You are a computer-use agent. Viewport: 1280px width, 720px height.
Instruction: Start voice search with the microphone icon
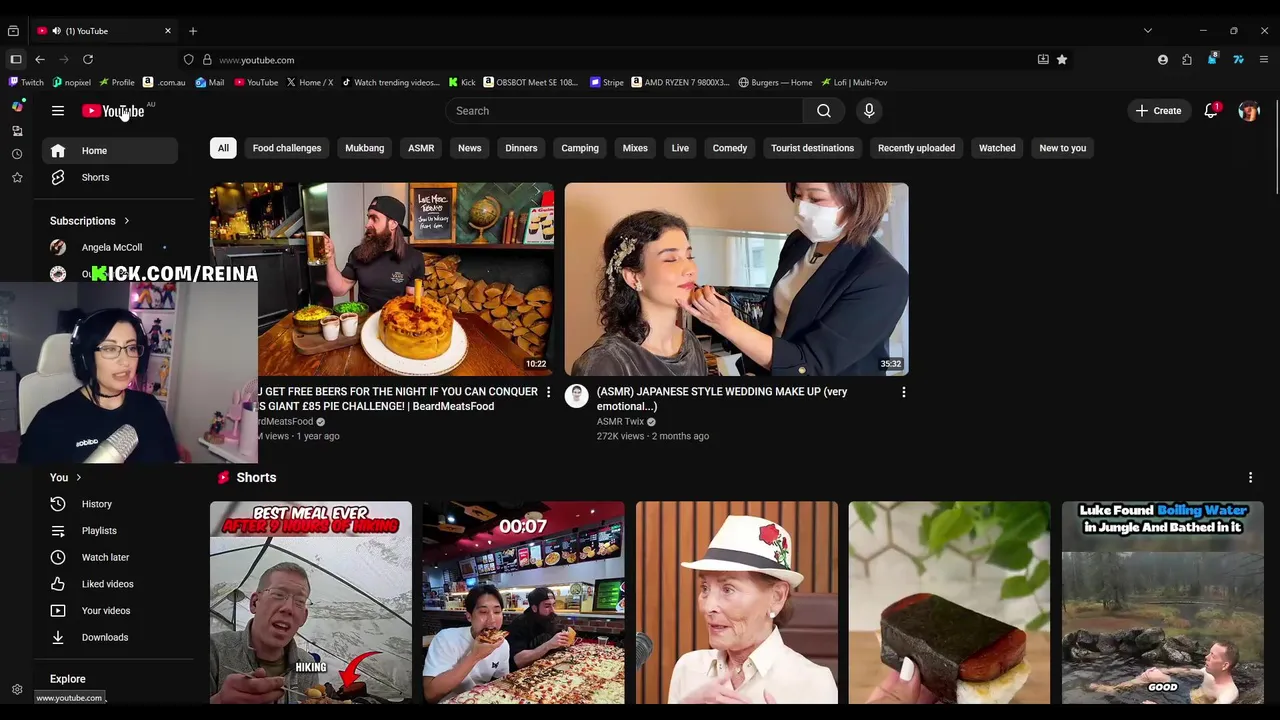pos(869,111)
